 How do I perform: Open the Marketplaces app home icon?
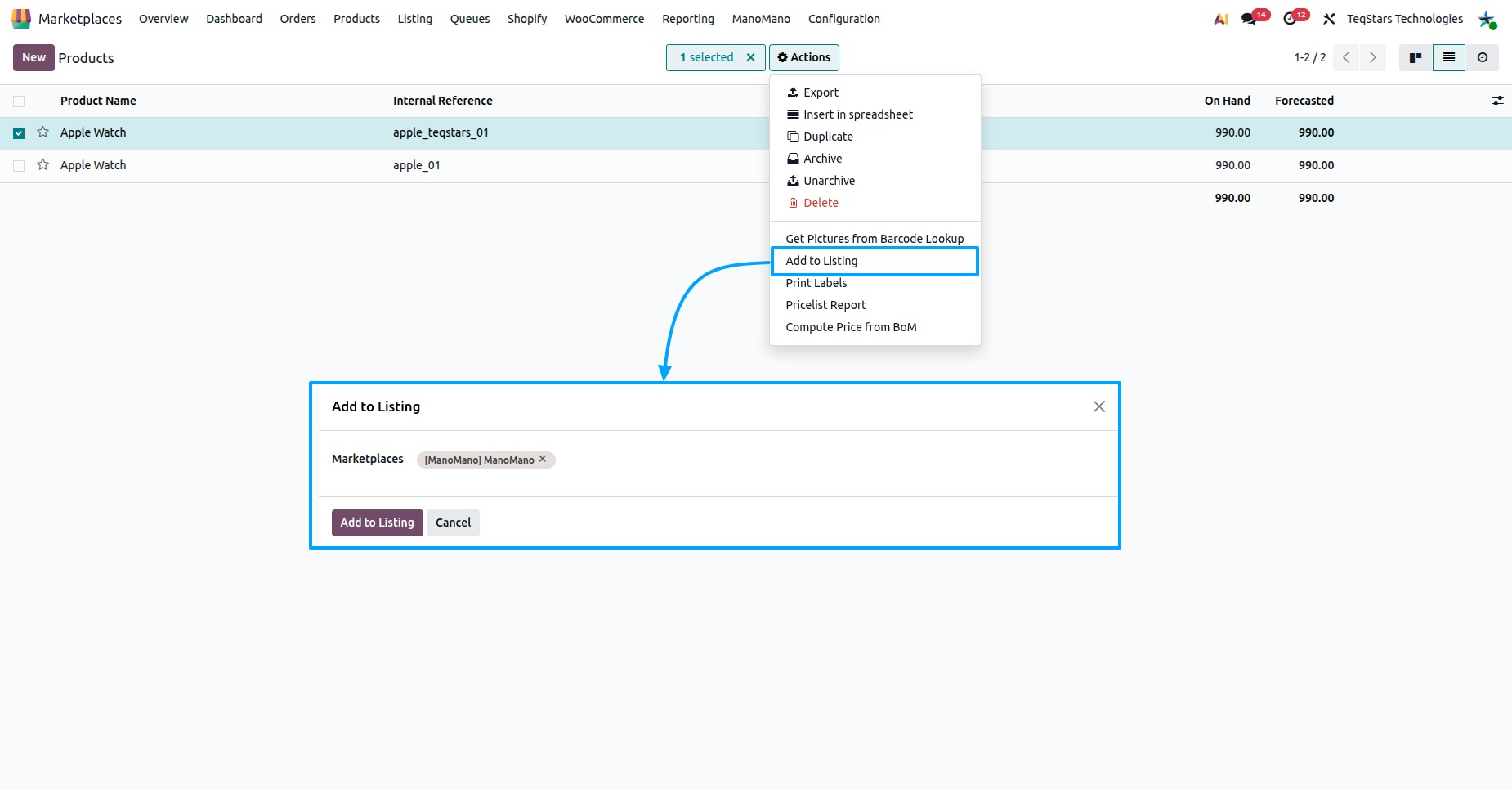coord(21,18)
